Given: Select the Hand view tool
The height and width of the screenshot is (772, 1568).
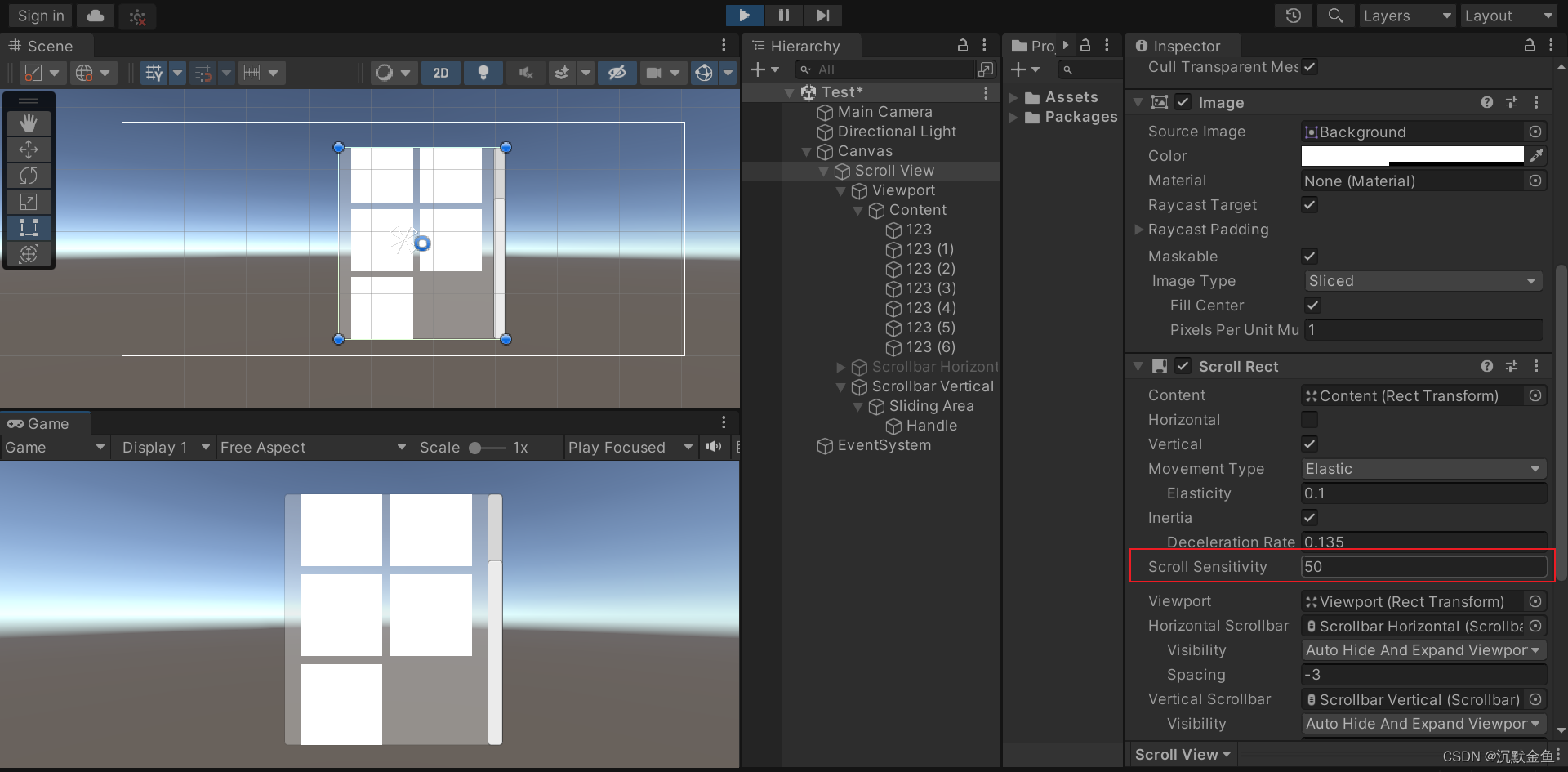Looking at the screenshot, I should (29, 123).
